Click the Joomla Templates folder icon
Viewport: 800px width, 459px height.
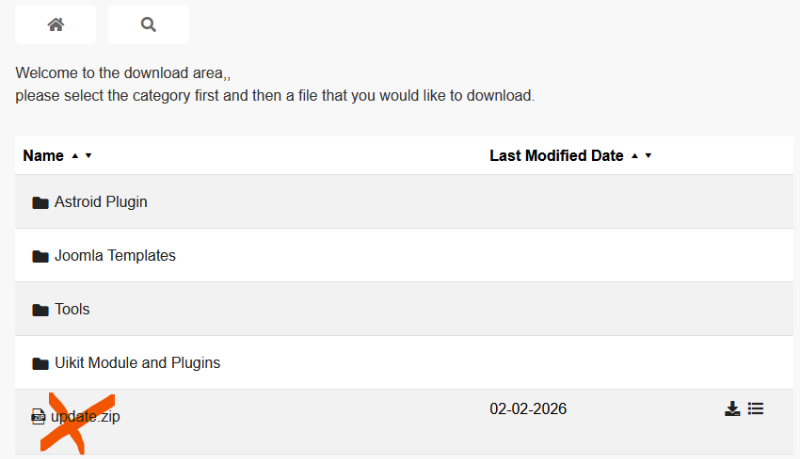coord(40,256)
